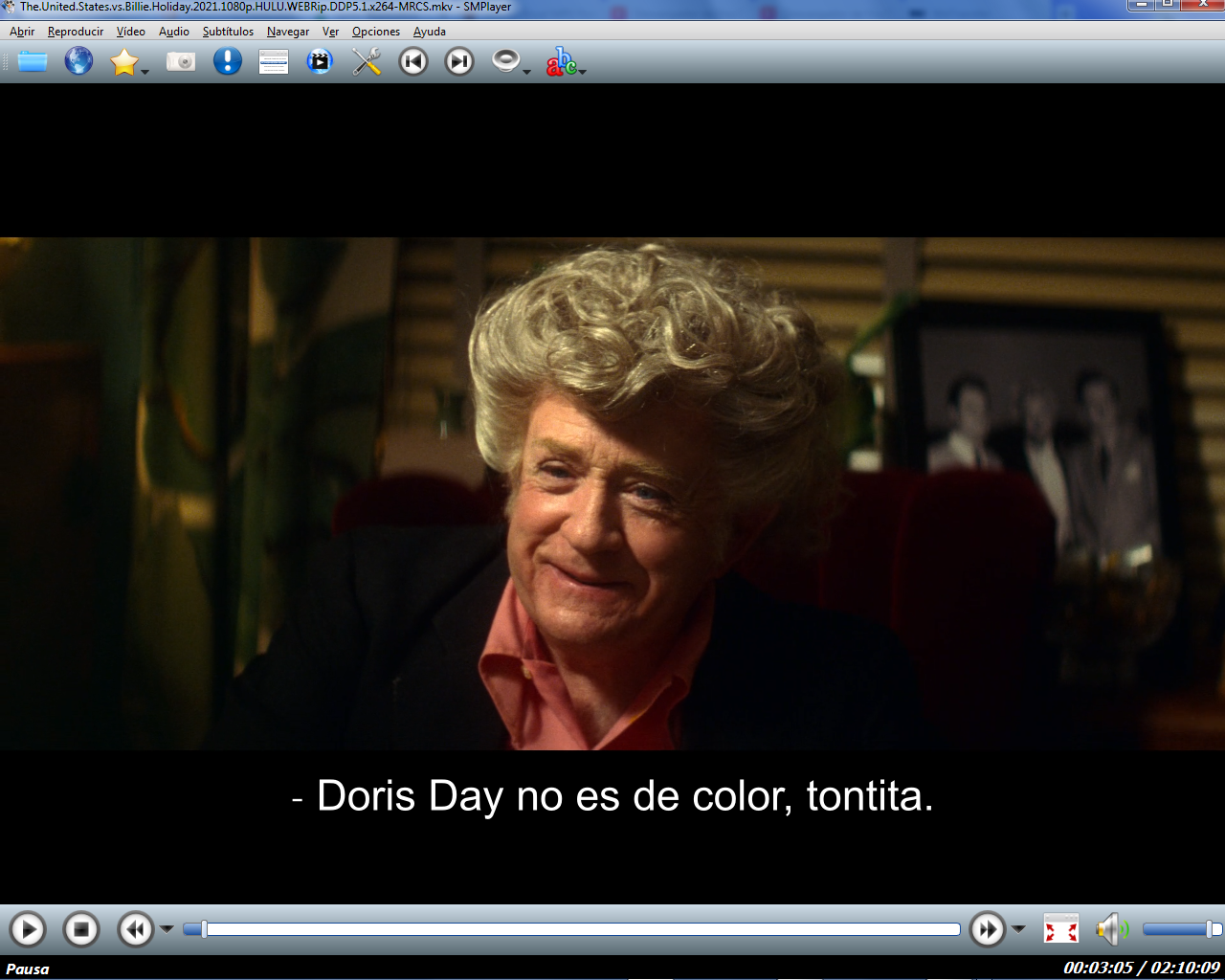Open the subtitles abc dropdown arrow

[582, 72]
